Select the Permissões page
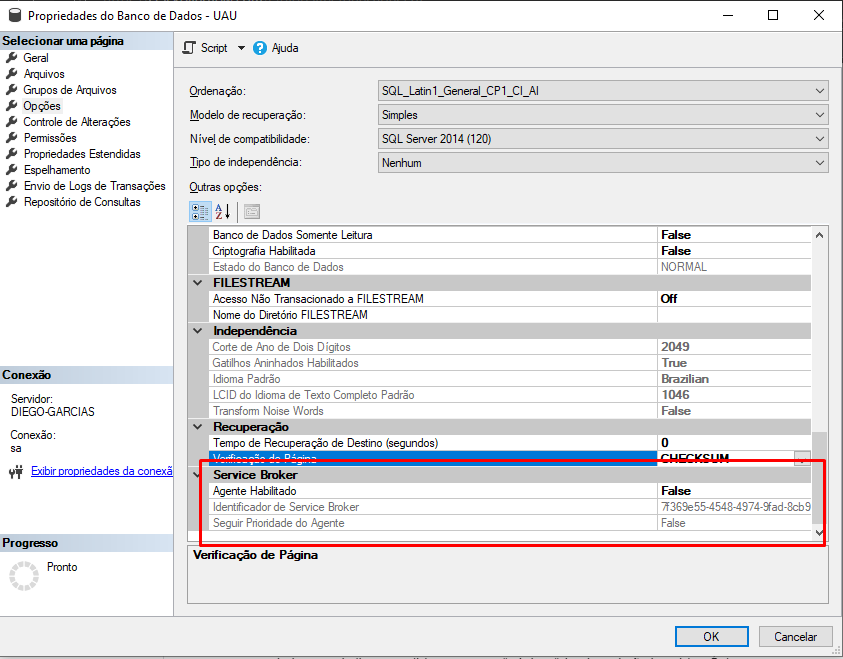Viewport: 843px width, 659px height. [50, 138]
